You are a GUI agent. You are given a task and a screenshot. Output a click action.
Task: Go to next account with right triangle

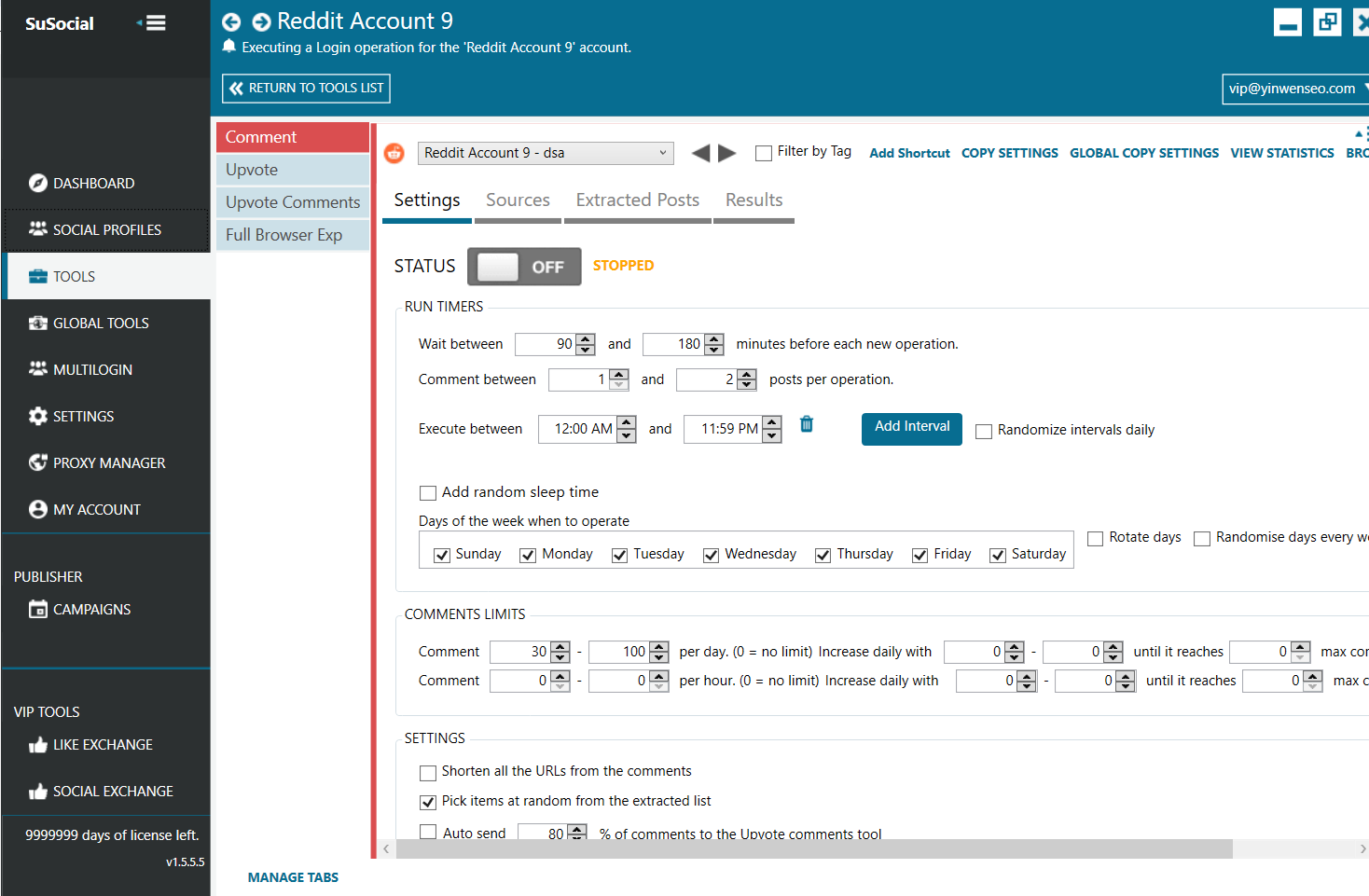[727, 153]
